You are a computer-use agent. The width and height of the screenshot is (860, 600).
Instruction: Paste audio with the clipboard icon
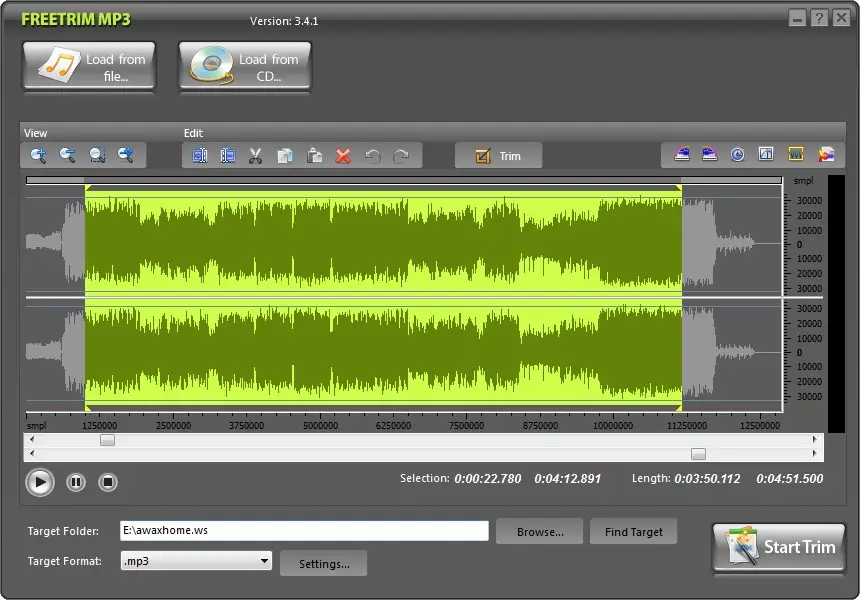314,156
